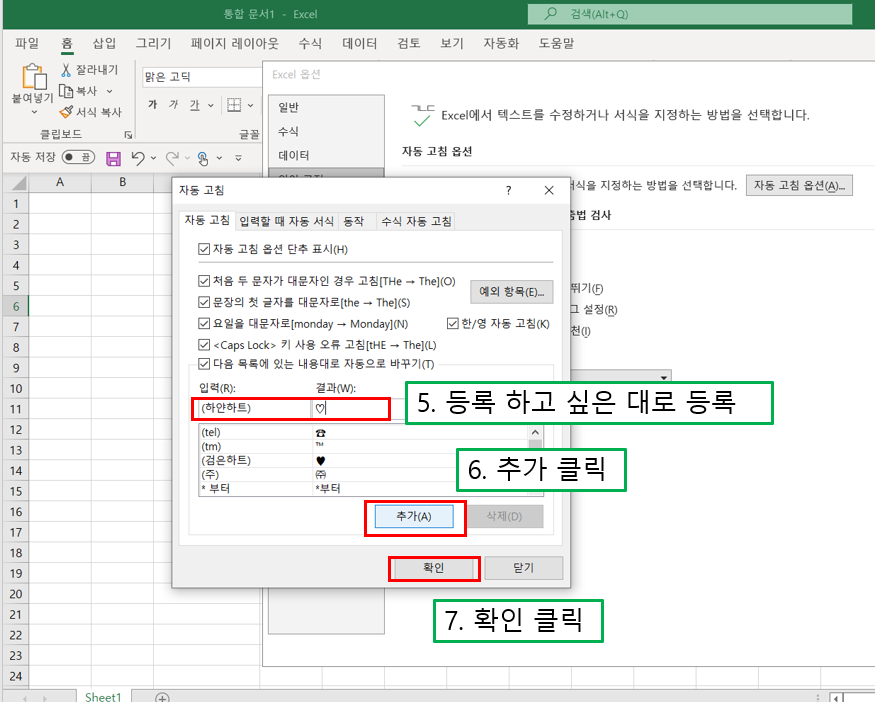Open the 수식 자동 고침 tab
This screenshot has height=702, width=875.
pyautogui.click(x=416, y=222)
